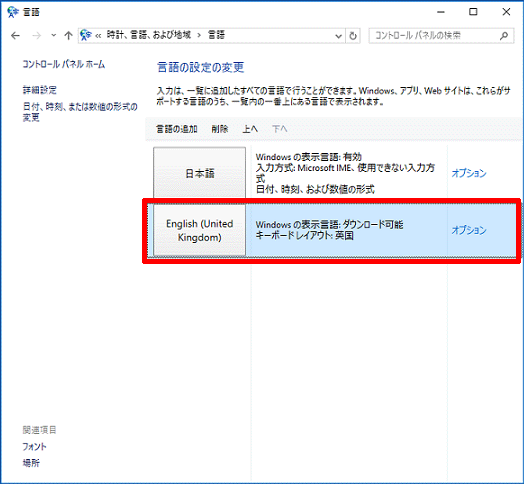
Task: Open the 場所 related link
Action: [31, 463]
